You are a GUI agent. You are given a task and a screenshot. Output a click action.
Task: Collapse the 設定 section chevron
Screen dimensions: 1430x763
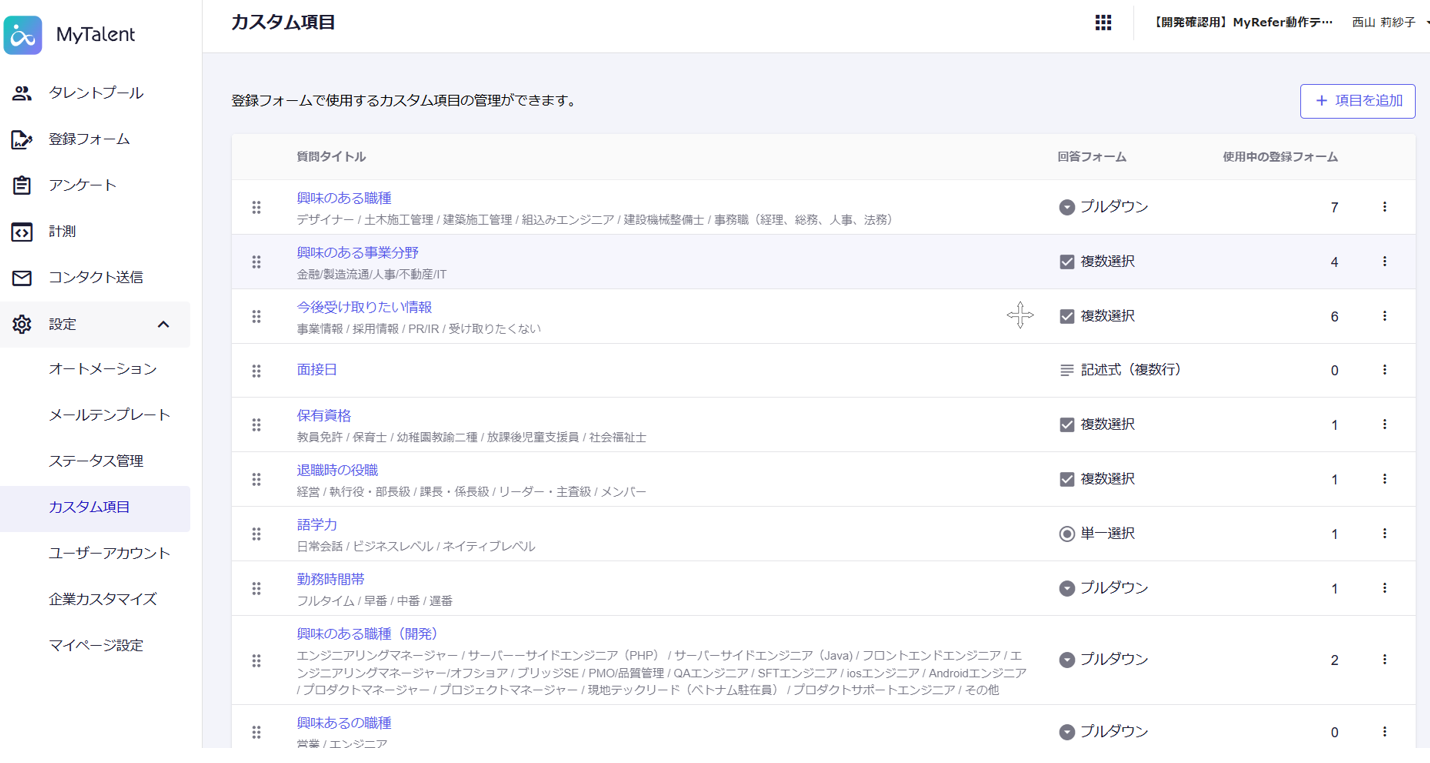(163, 324)
